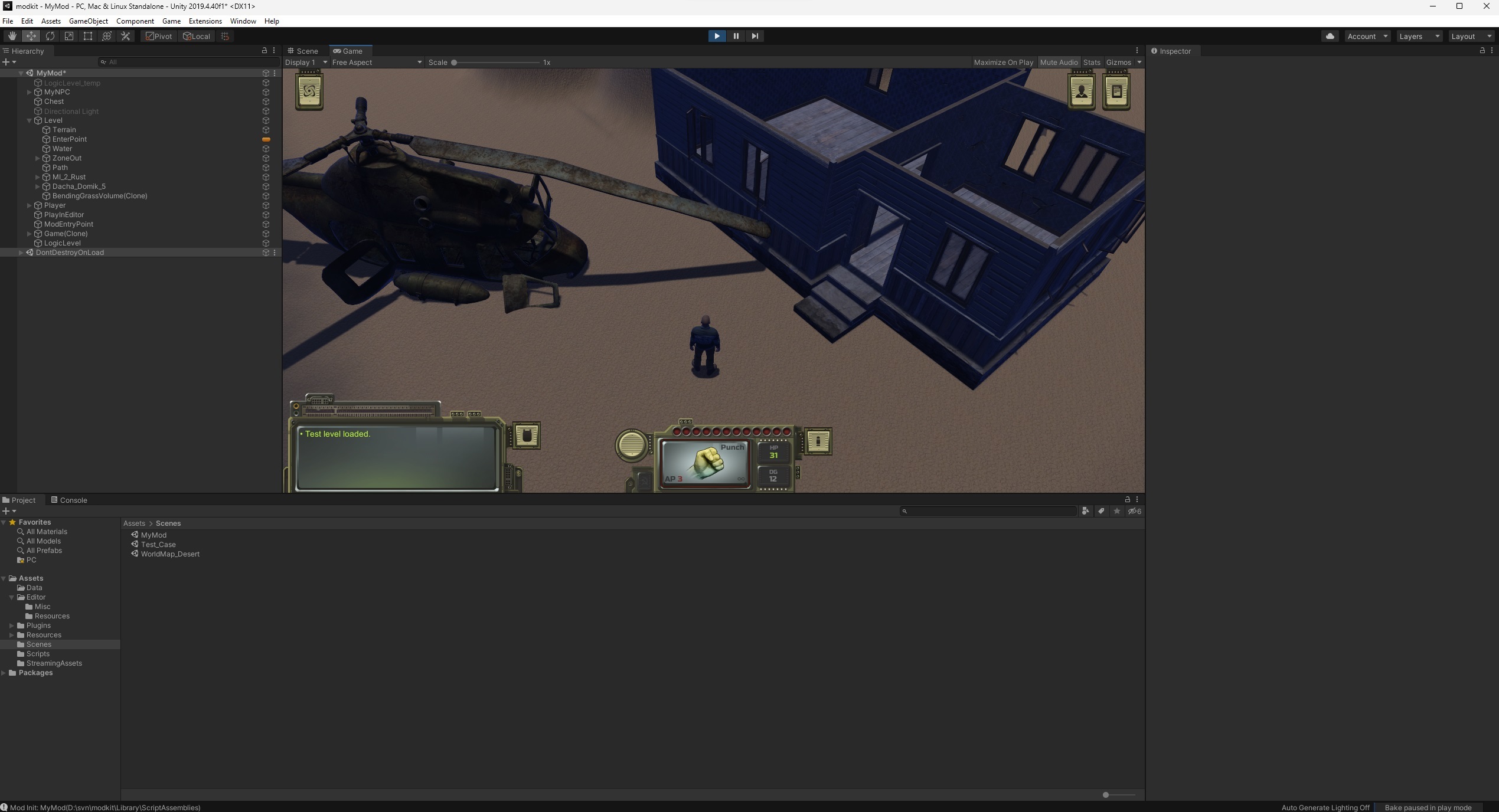Click search by label icon in Project

click(x=1101, y=511)
